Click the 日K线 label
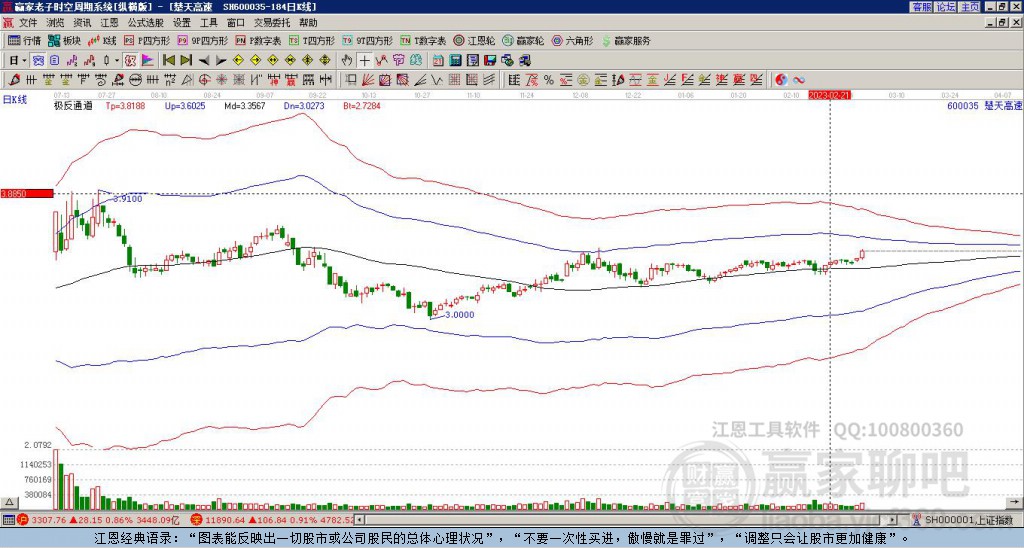This screenshot has width=1024, height=548. tap(15, 99)
